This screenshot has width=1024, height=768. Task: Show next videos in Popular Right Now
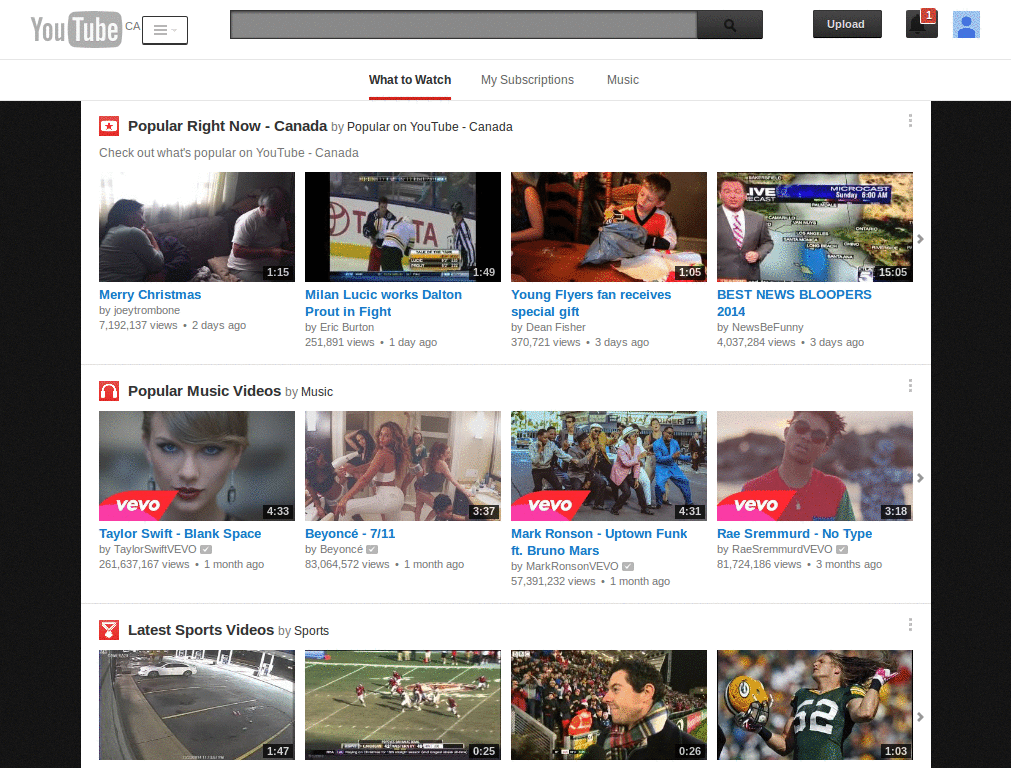[920, 239]
